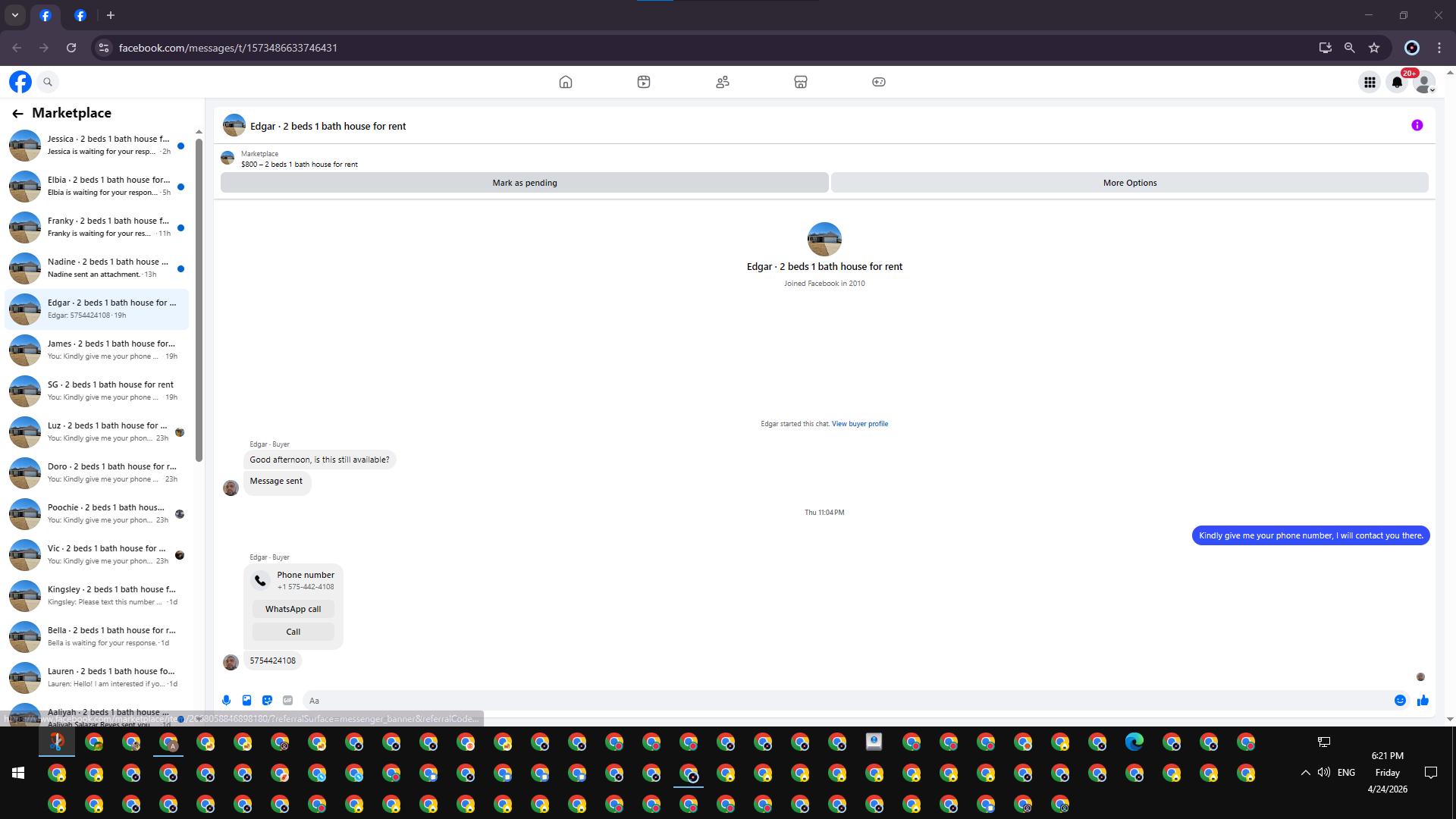1456x819 pixels.
Task: Open Doro's conversation
Action: click(97, 473)
